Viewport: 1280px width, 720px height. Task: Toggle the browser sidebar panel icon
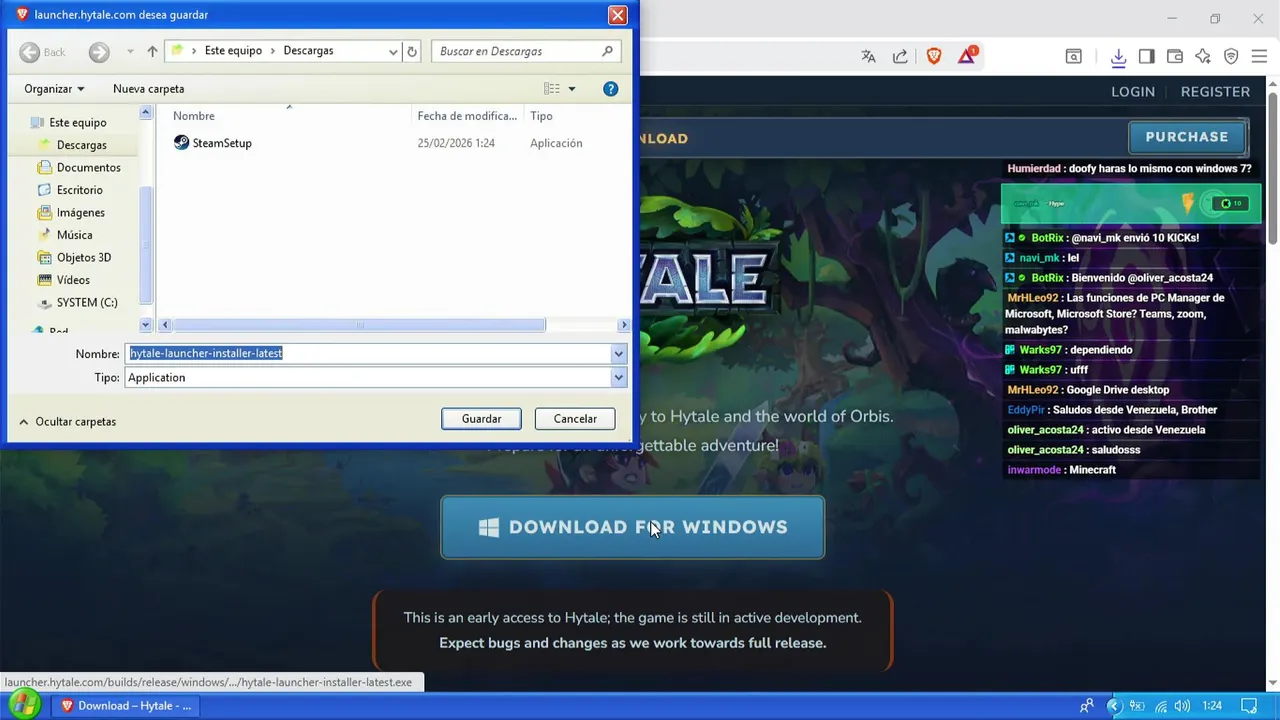tap(1147, 57)
